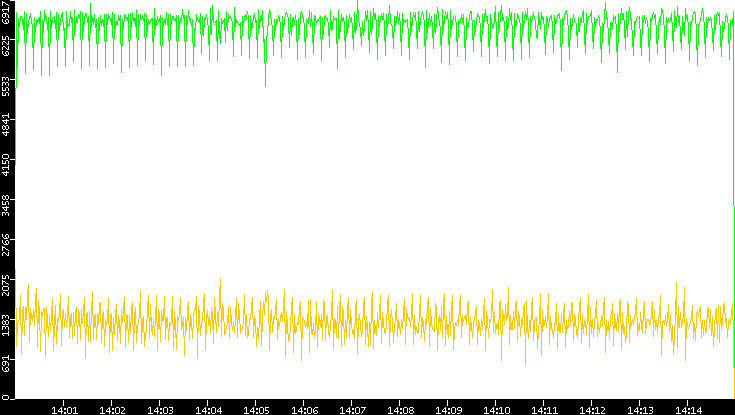735x415 pixels.
Task: Click the 3458 value on the vertical axis
Action: [x=6, y=205]
